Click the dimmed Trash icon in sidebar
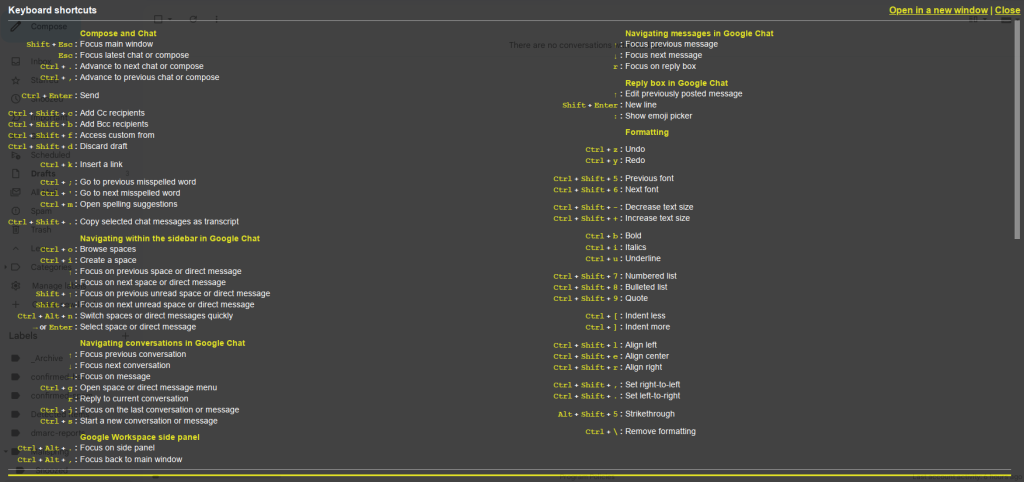1024x482 pixels. pyautogui.click(x=16, y=230)
